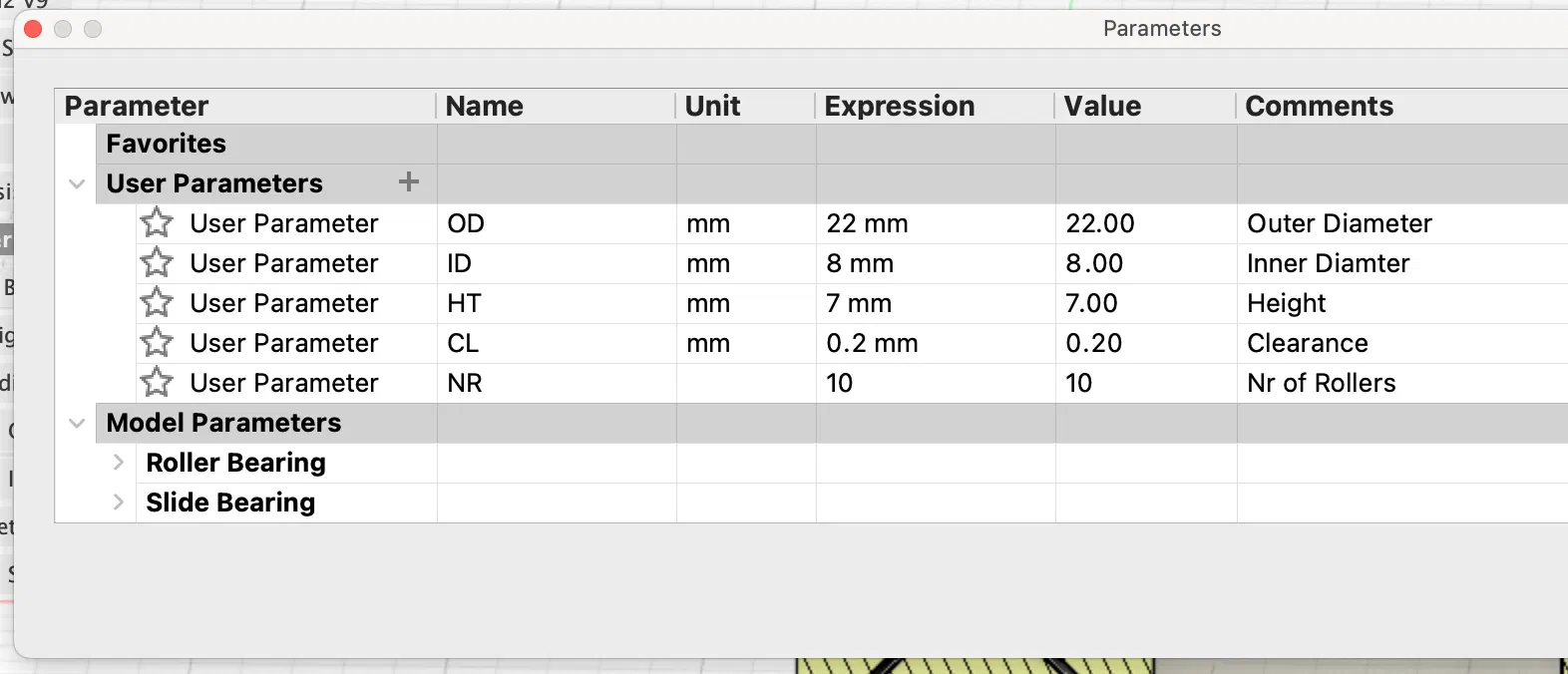Click the star beside NR parameter
The width and height of the screenshot is (1568, 674).
pos(157,382)
